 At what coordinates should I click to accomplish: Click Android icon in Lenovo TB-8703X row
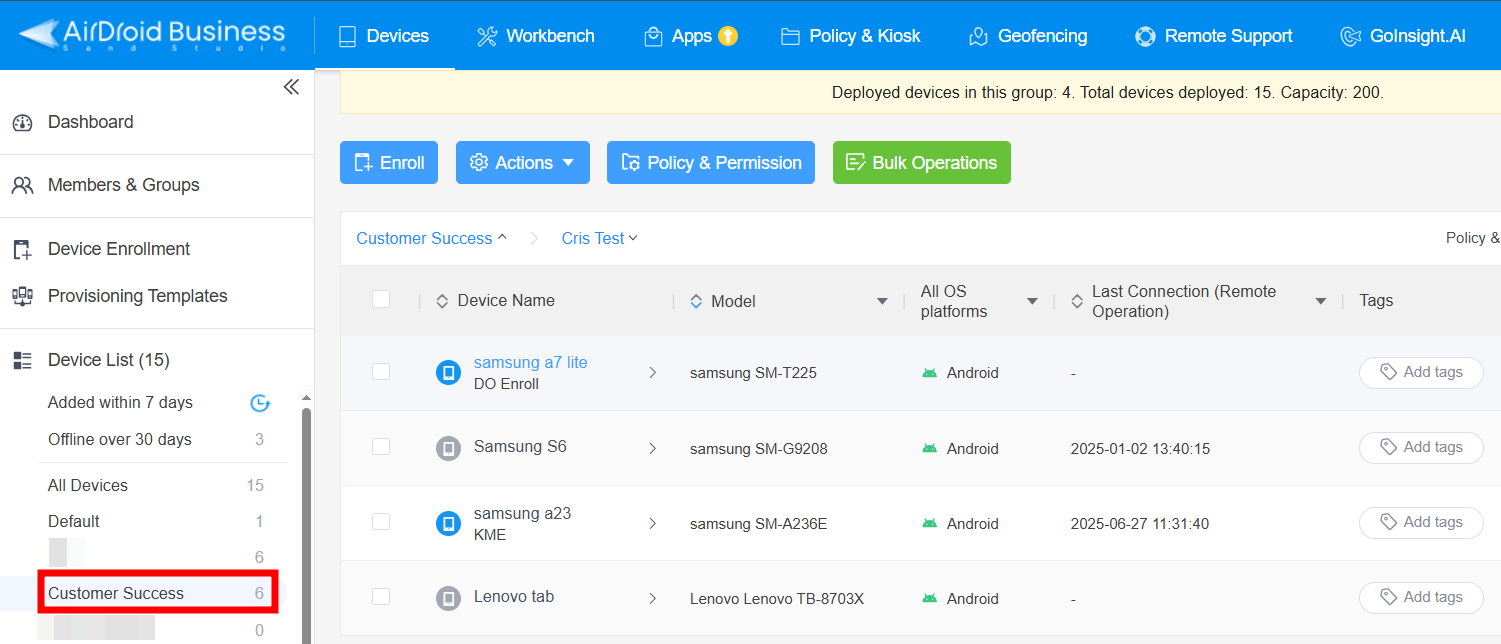(x=930, y=599)
